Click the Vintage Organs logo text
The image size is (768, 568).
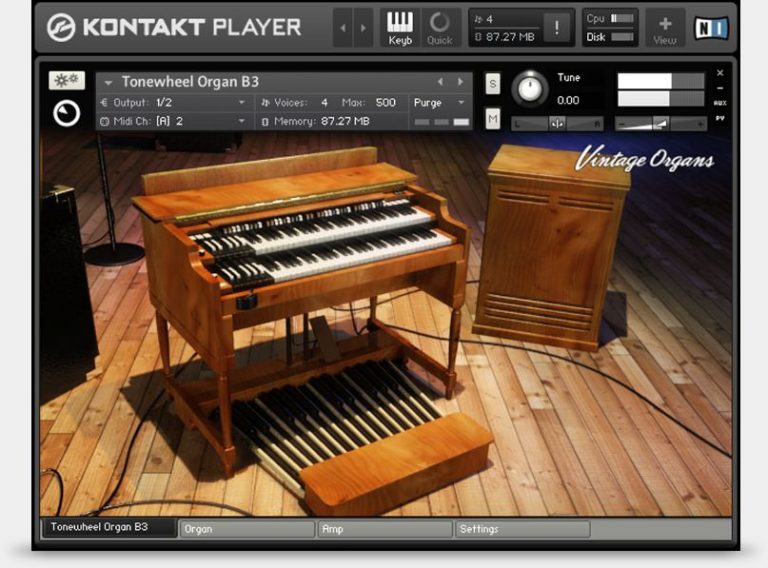point(644,160)
